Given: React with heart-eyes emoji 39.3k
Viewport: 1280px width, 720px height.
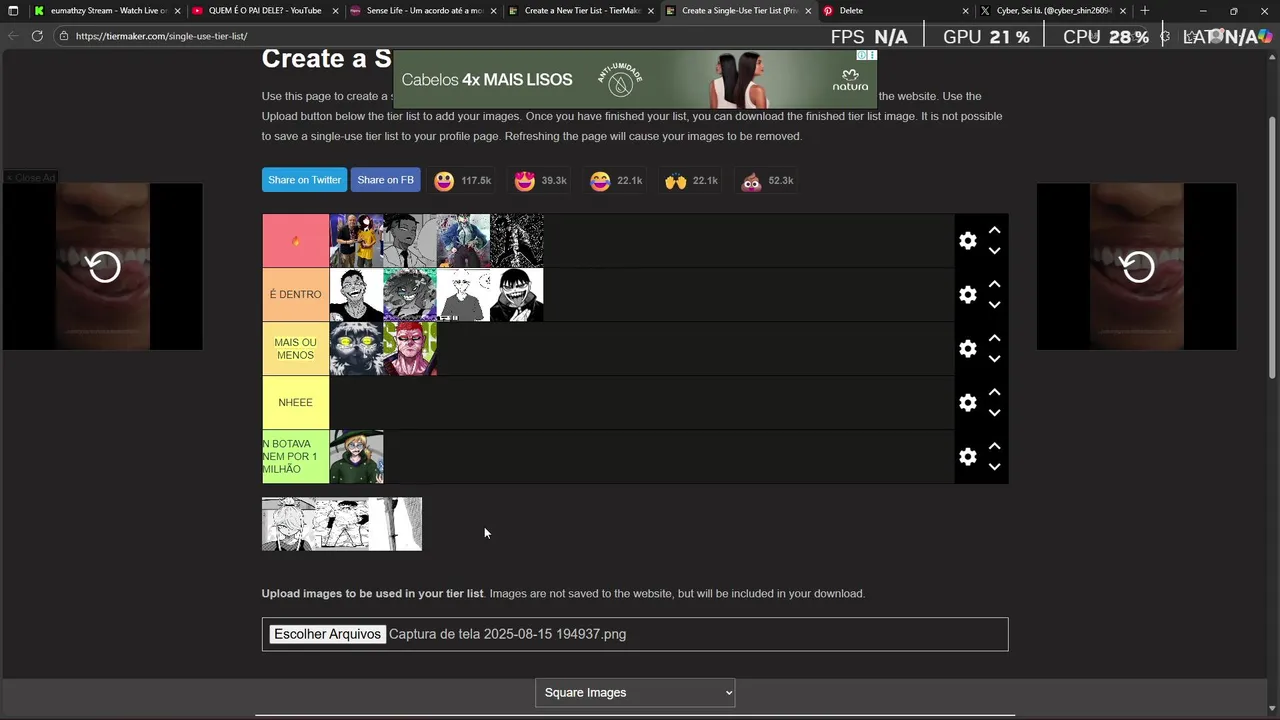Looking at the screenshot, I should coord(540,181).
